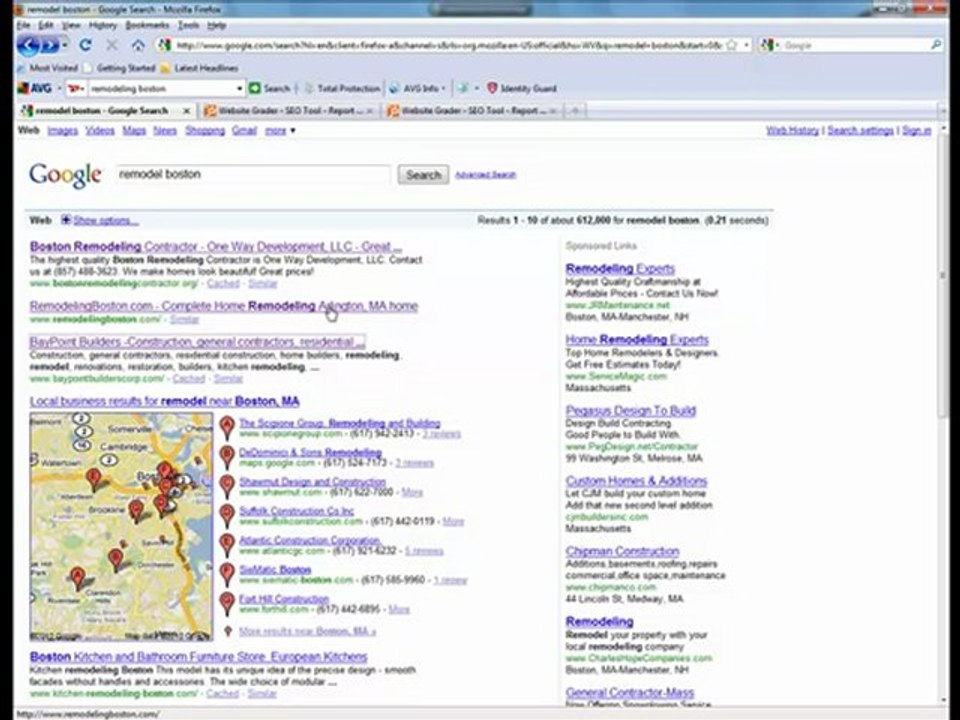Open the Most Visited bookmark folder

coord(48,68)
